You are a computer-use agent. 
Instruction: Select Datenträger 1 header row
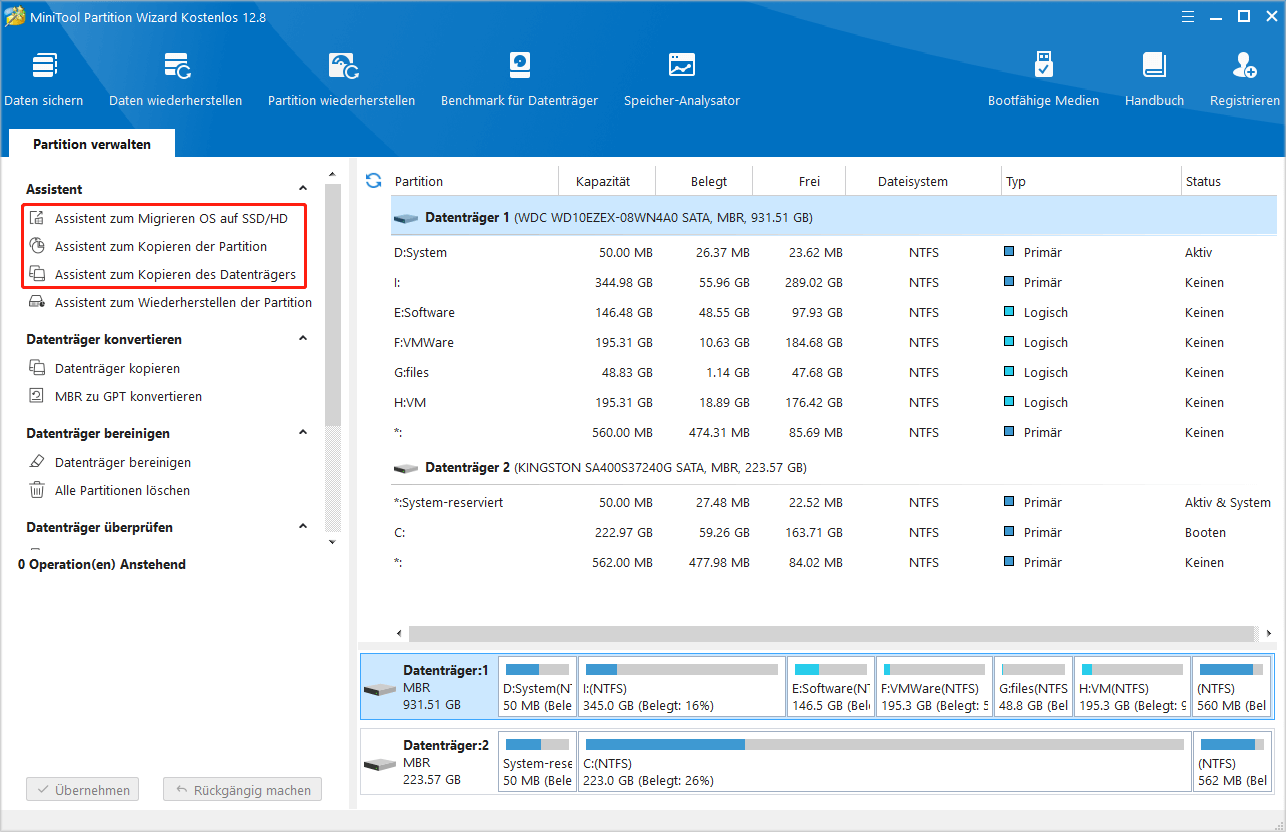coord(834,216)
